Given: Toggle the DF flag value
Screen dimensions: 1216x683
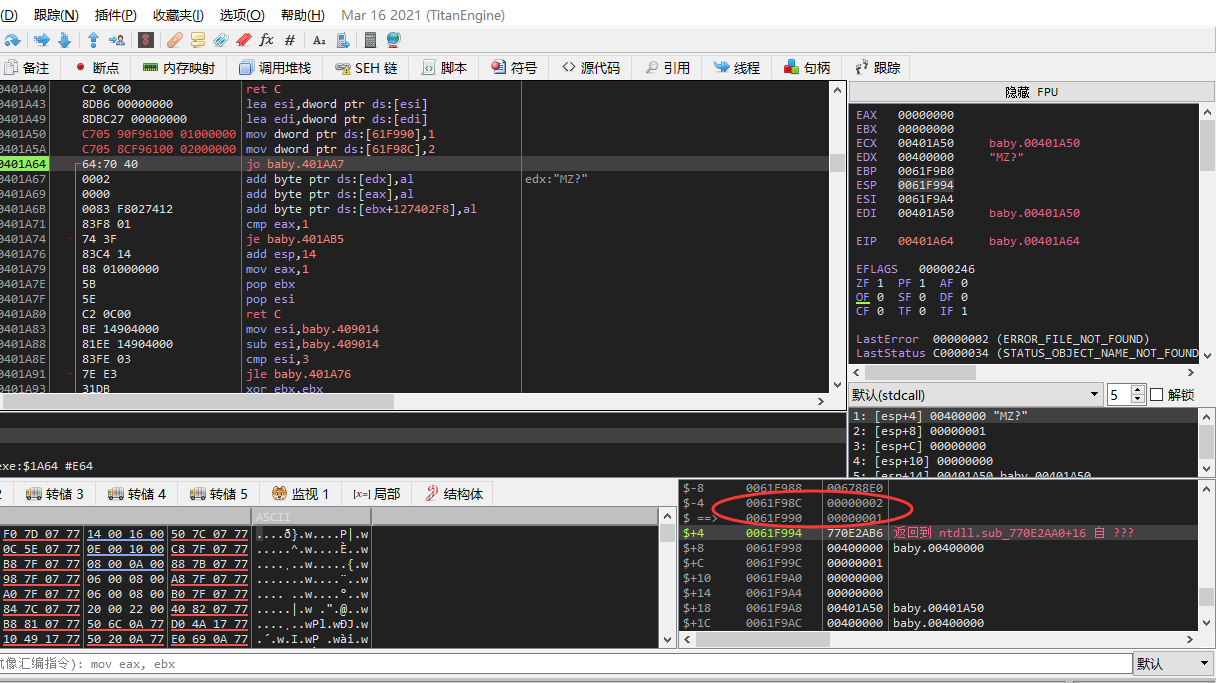Looking at the screenshot, I should tap(964, 297).
